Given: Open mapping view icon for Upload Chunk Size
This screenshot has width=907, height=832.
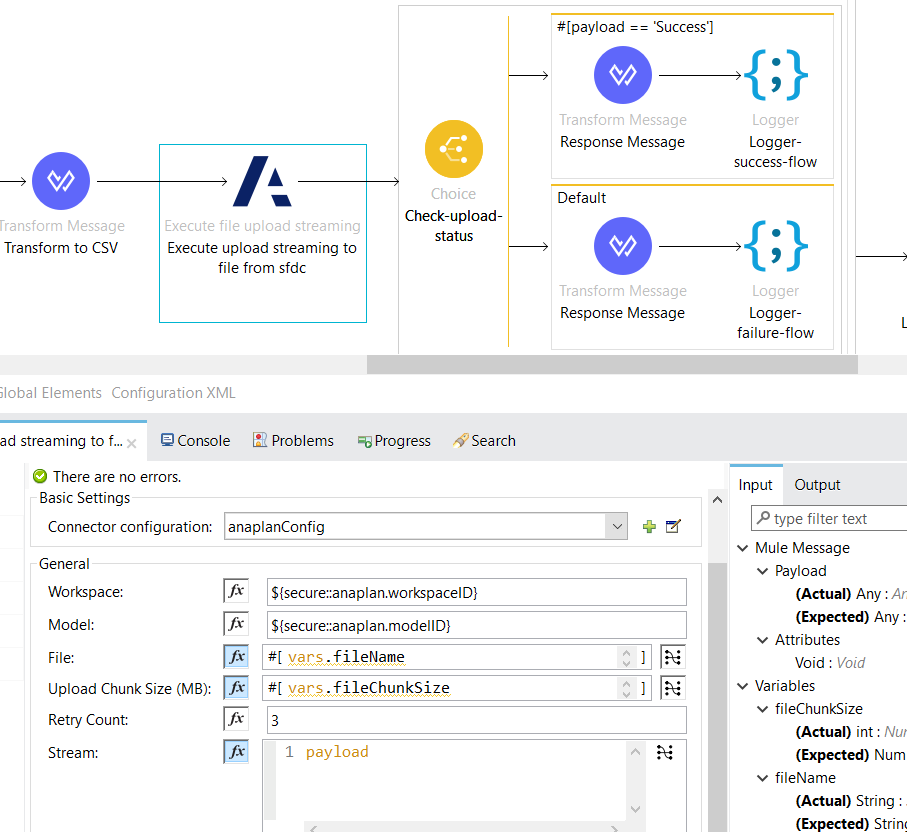Looking at the screenshot, I should click(673, 688).
